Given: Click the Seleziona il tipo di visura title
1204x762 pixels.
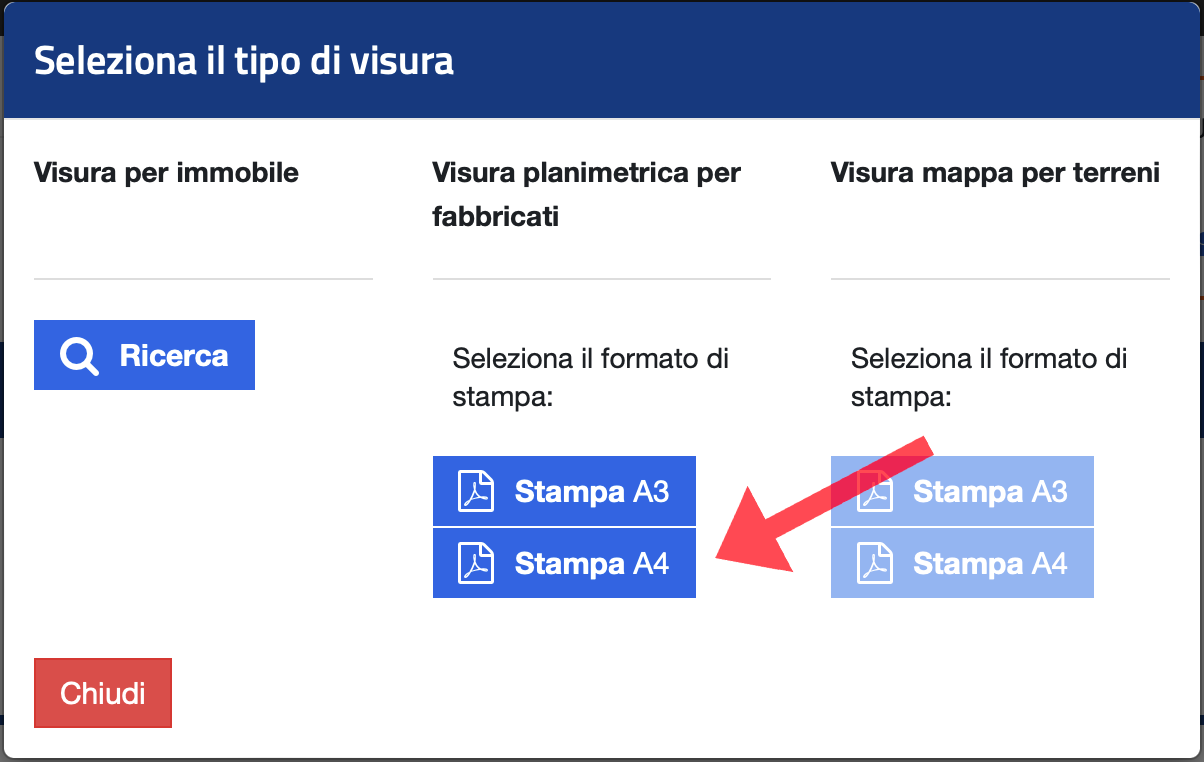Looking at the screenshot, I should tap(244, 60).
